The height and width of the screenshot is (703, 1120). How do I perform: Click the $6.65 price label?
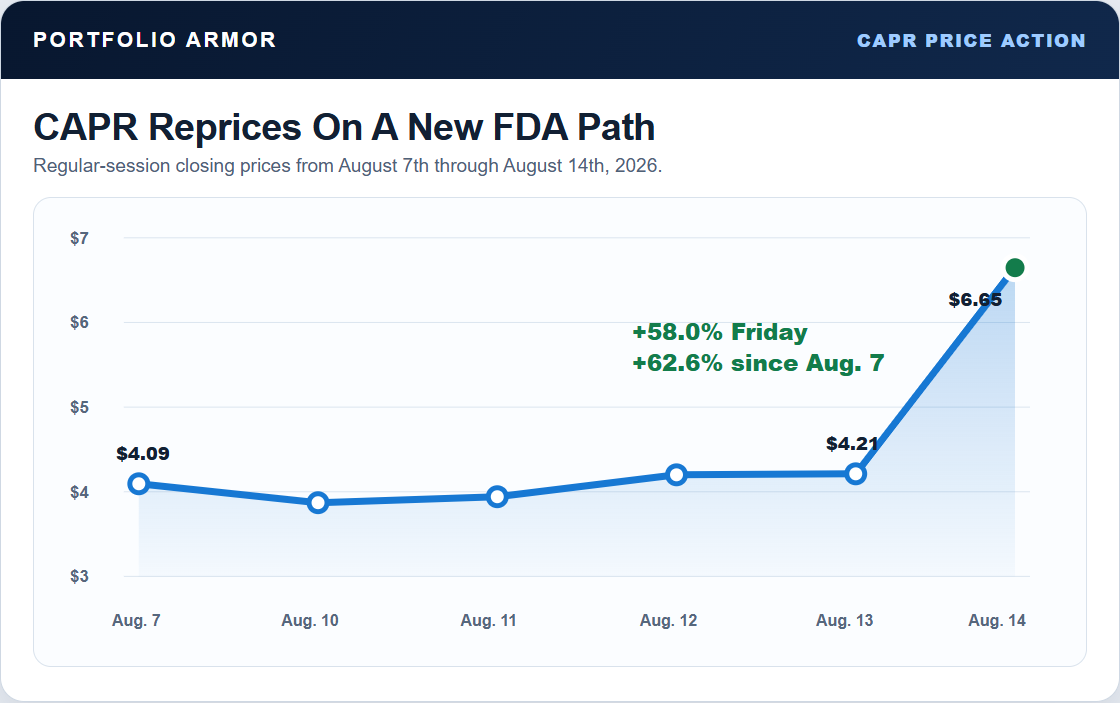[975, 300]
